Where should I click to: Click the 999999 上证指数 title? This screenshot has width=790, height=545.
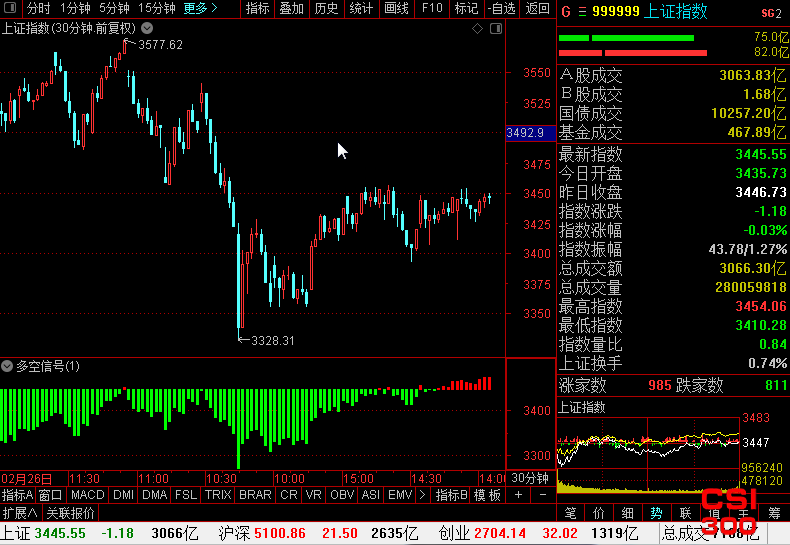[x=650, y=11]
